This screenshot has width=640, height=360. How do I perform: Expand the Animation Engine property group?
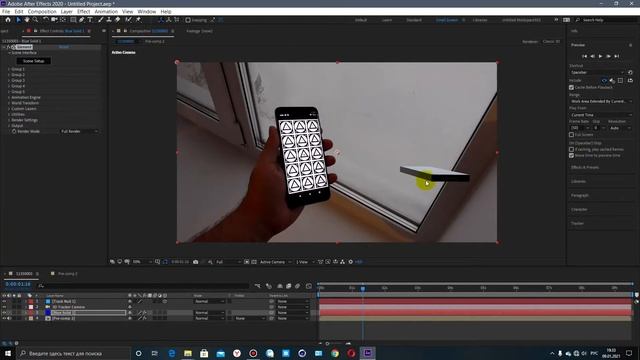(x=9, y=98)
